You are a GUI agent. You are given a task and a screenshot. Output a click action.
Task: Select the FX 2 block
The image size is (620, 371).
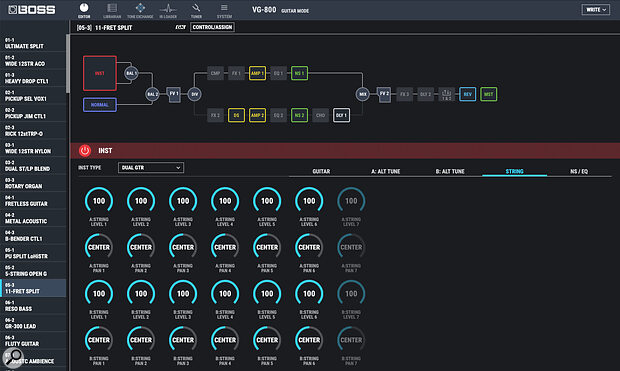[215, 115]
